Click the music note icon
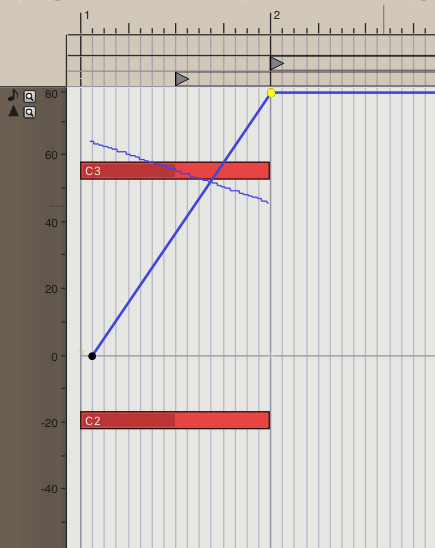Viewport: 435px width, 548px height. pos(13,95)
